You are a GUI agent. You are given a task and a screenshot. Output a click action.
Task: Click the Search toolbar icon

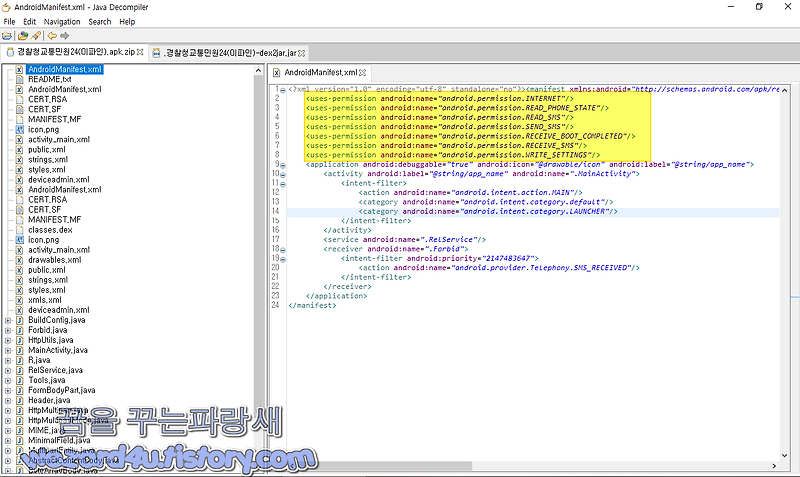click(36, 36)
